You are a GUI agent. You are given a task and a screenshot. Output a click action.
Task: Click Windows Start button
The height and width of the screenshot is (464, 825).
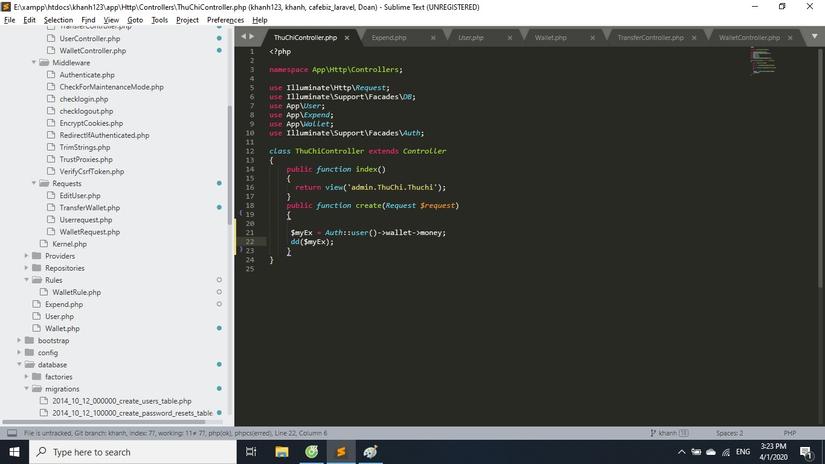14,452
